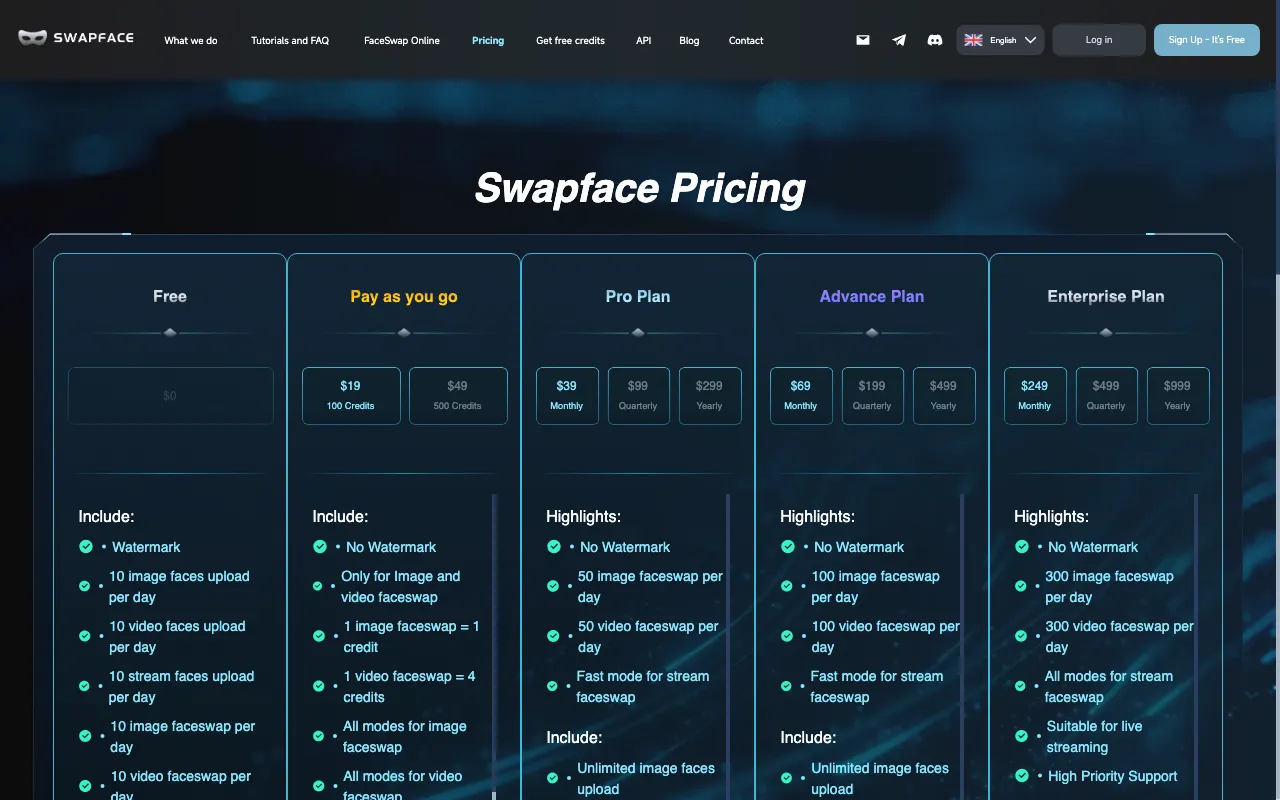The height and width of the screenshot is (800, 1280).
Task: Open the Discord icon in the header
Action: pos(935,40)
